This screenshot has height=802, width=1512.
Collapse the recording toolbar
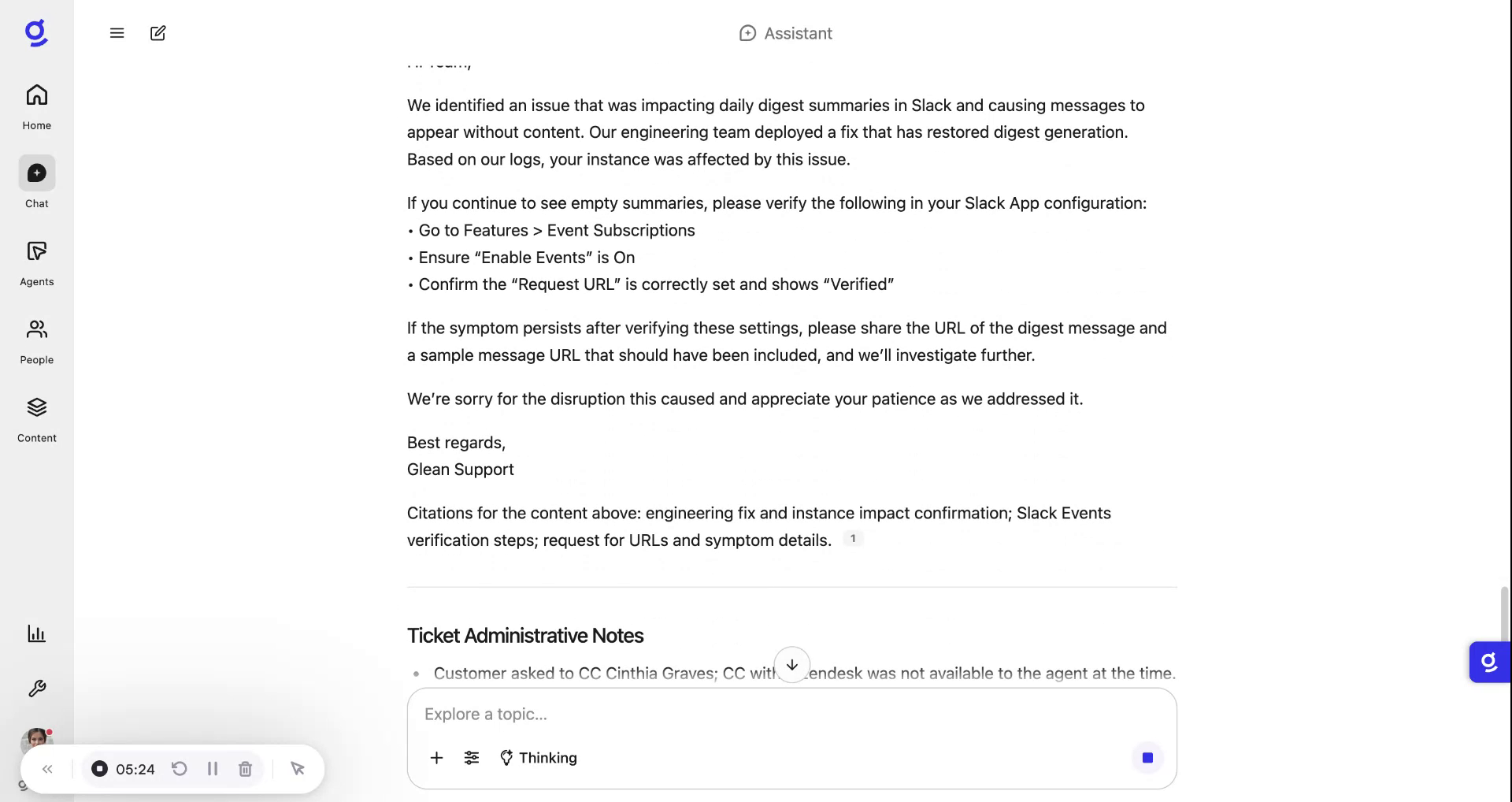click(x=48, y=769)
